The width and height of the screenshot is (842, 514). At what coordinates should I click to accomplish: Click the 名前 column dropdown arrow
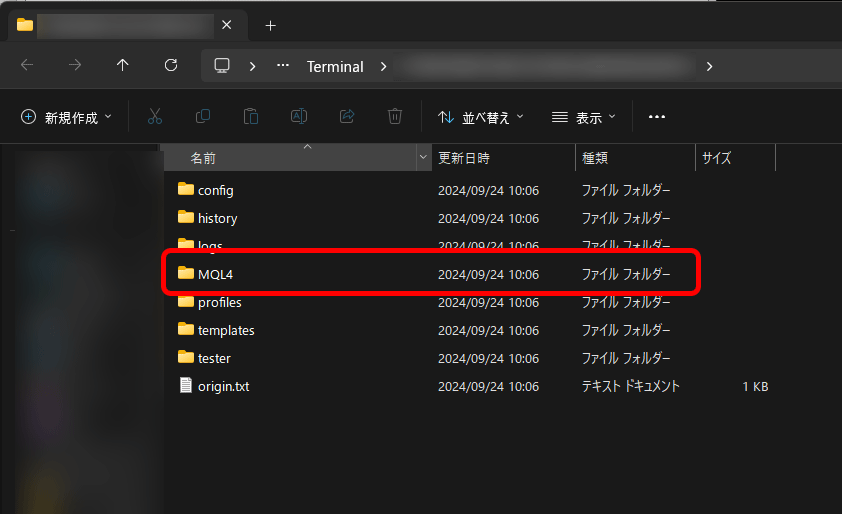tap(423, 158)
